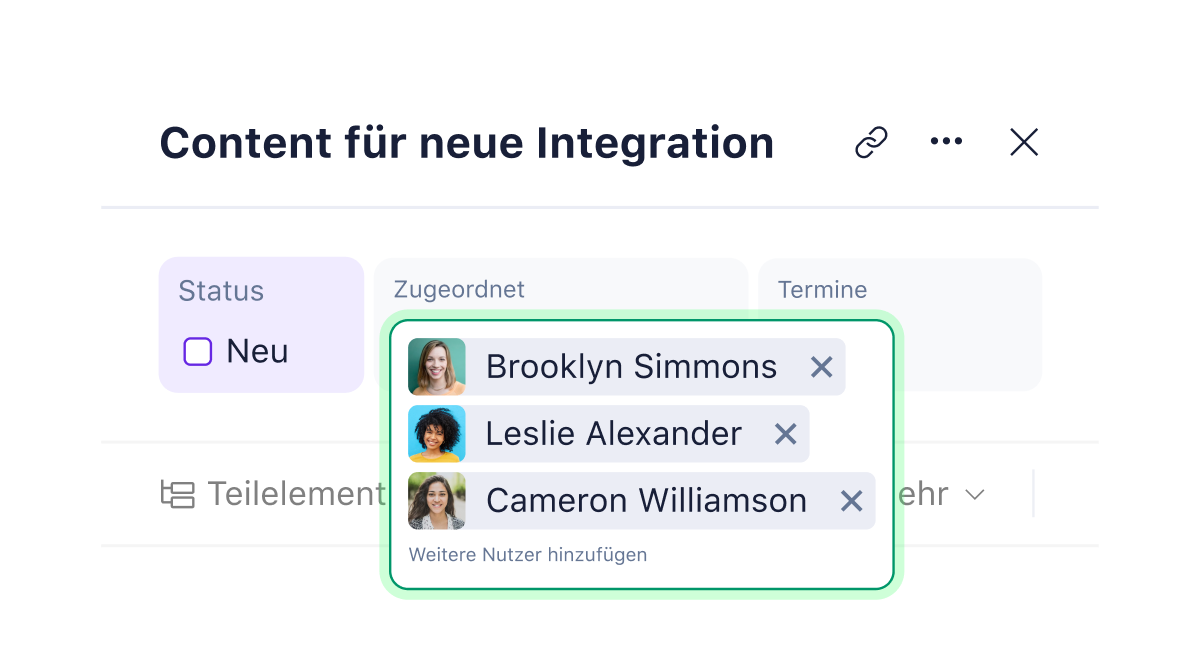
Task: Remove Brooklyn Simmons from assignees
Action: (821, 367)
